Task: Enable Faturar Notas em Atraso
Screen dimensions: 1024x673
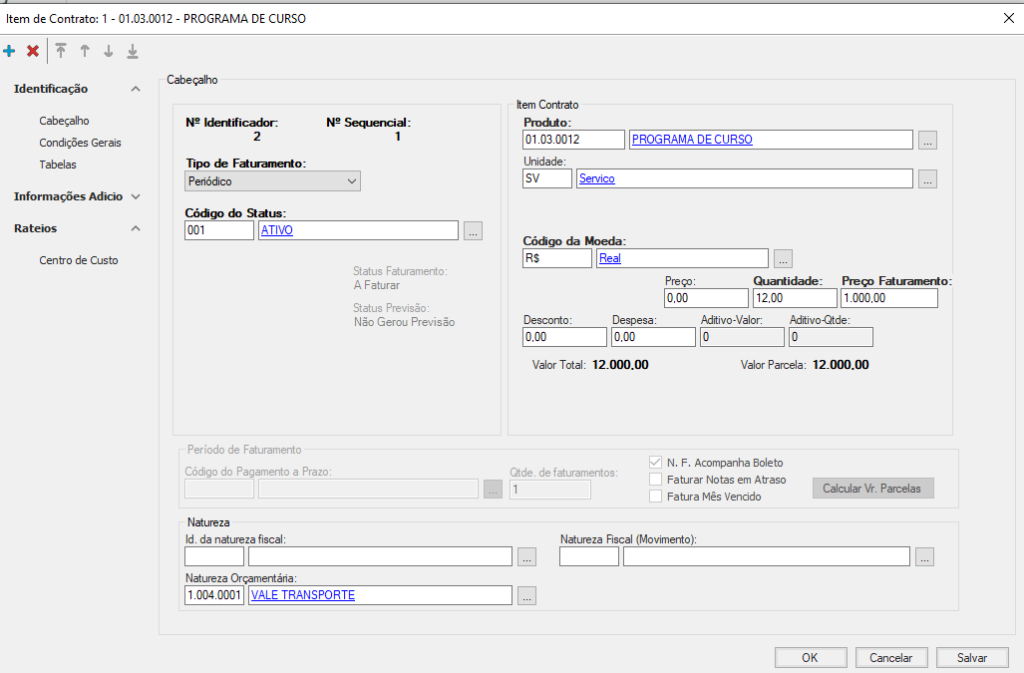Action: 656,480
